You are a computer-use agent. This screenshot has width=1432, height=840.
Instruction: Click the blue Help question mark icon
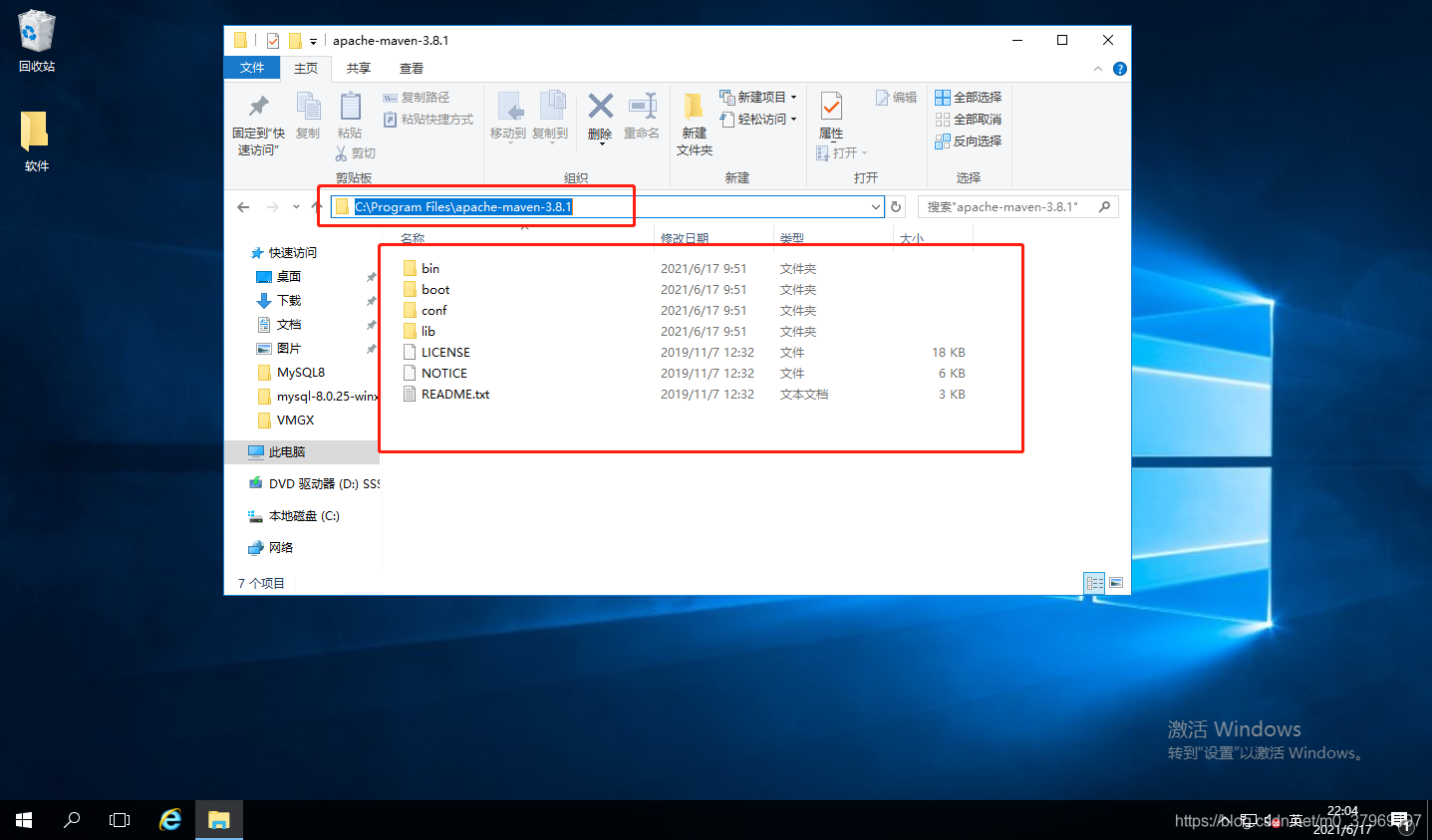click(1120, 69)
